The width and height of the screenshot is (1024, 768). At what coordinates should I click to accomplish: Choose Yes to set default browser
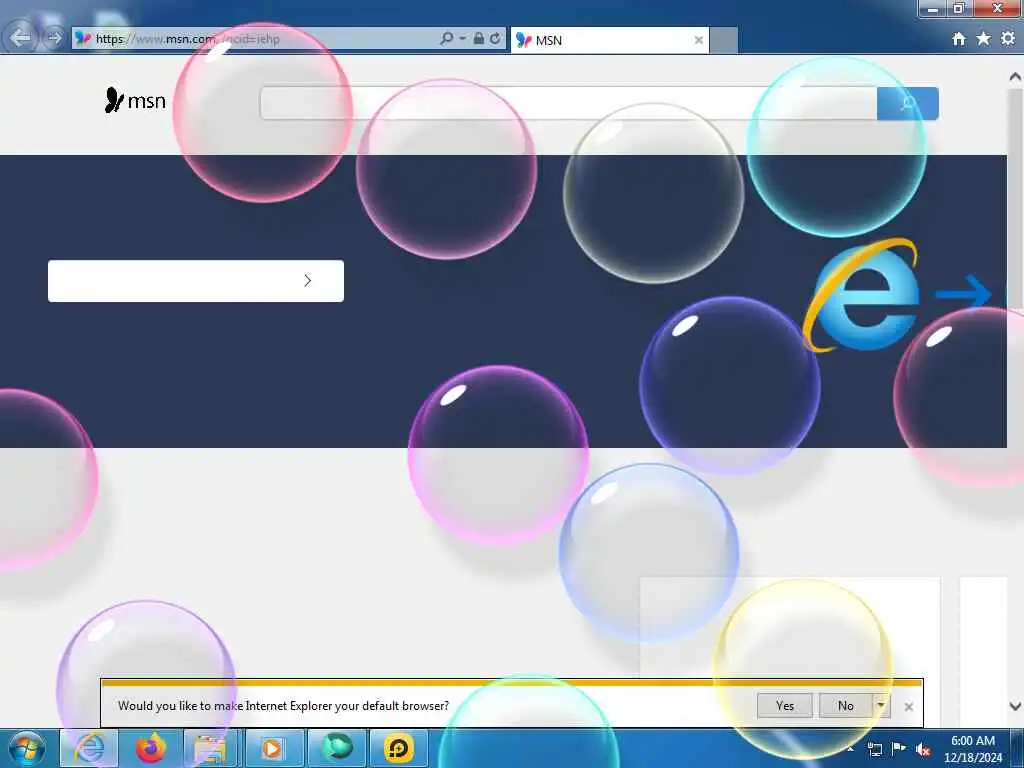[785, 705]
